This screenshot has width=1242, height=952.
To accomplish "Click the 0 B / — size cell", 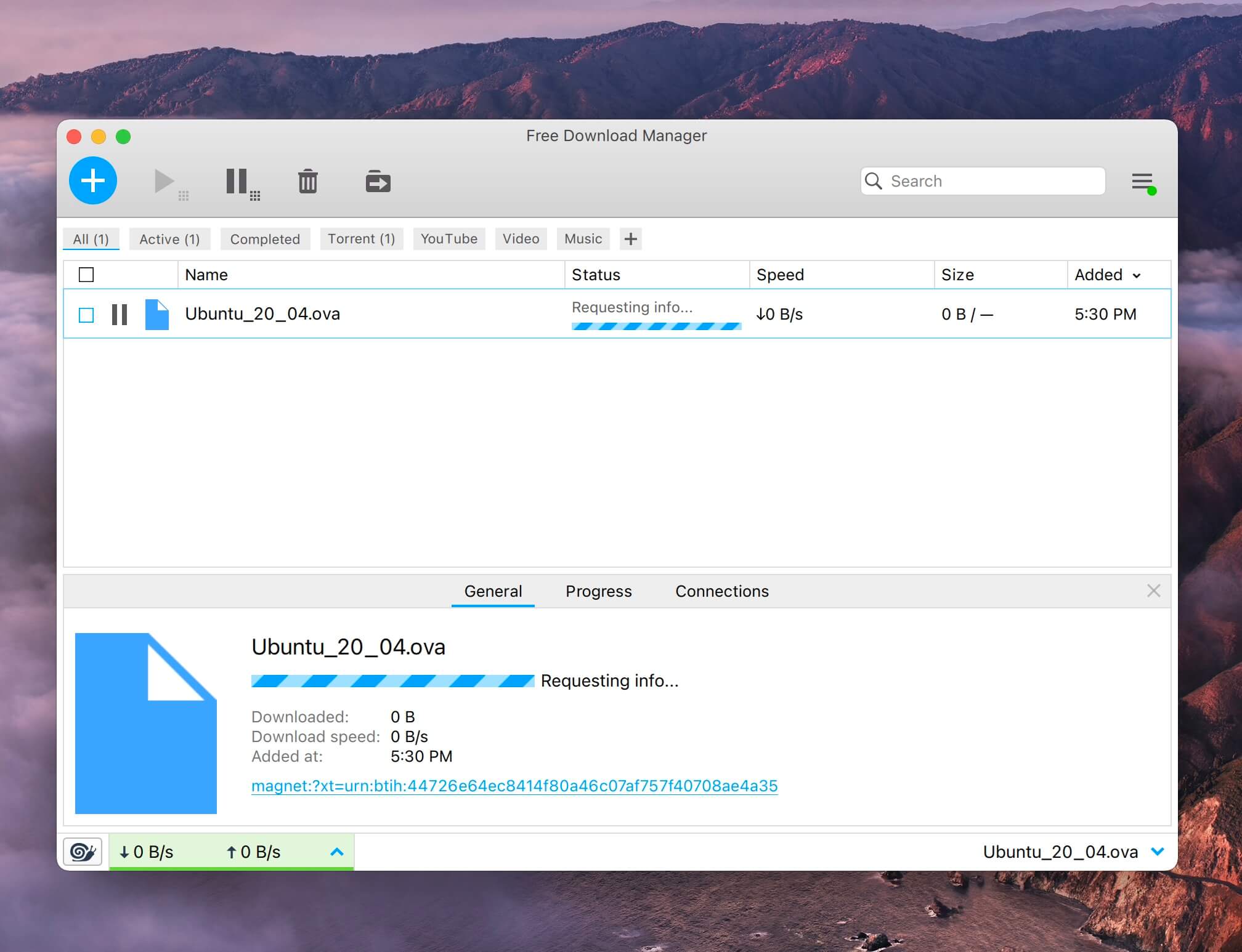I will click(967, 314).
